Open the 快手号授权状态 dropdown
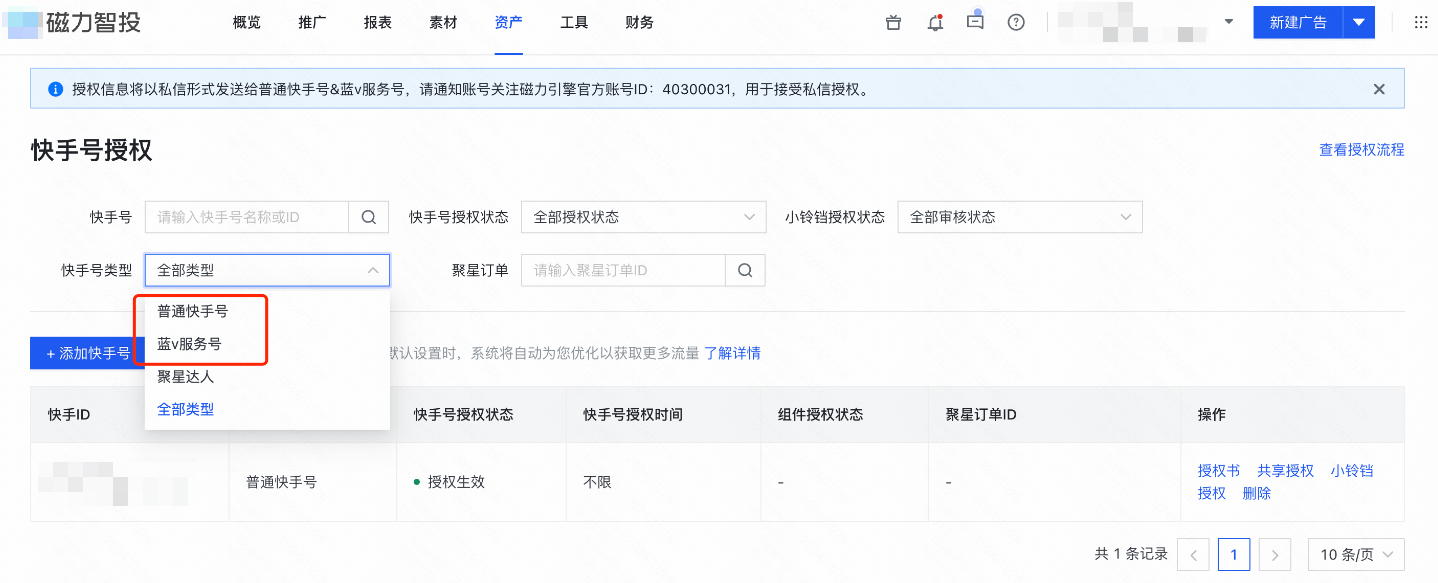Viewport: 1438px width, 583px height. [x=643, y=217]
